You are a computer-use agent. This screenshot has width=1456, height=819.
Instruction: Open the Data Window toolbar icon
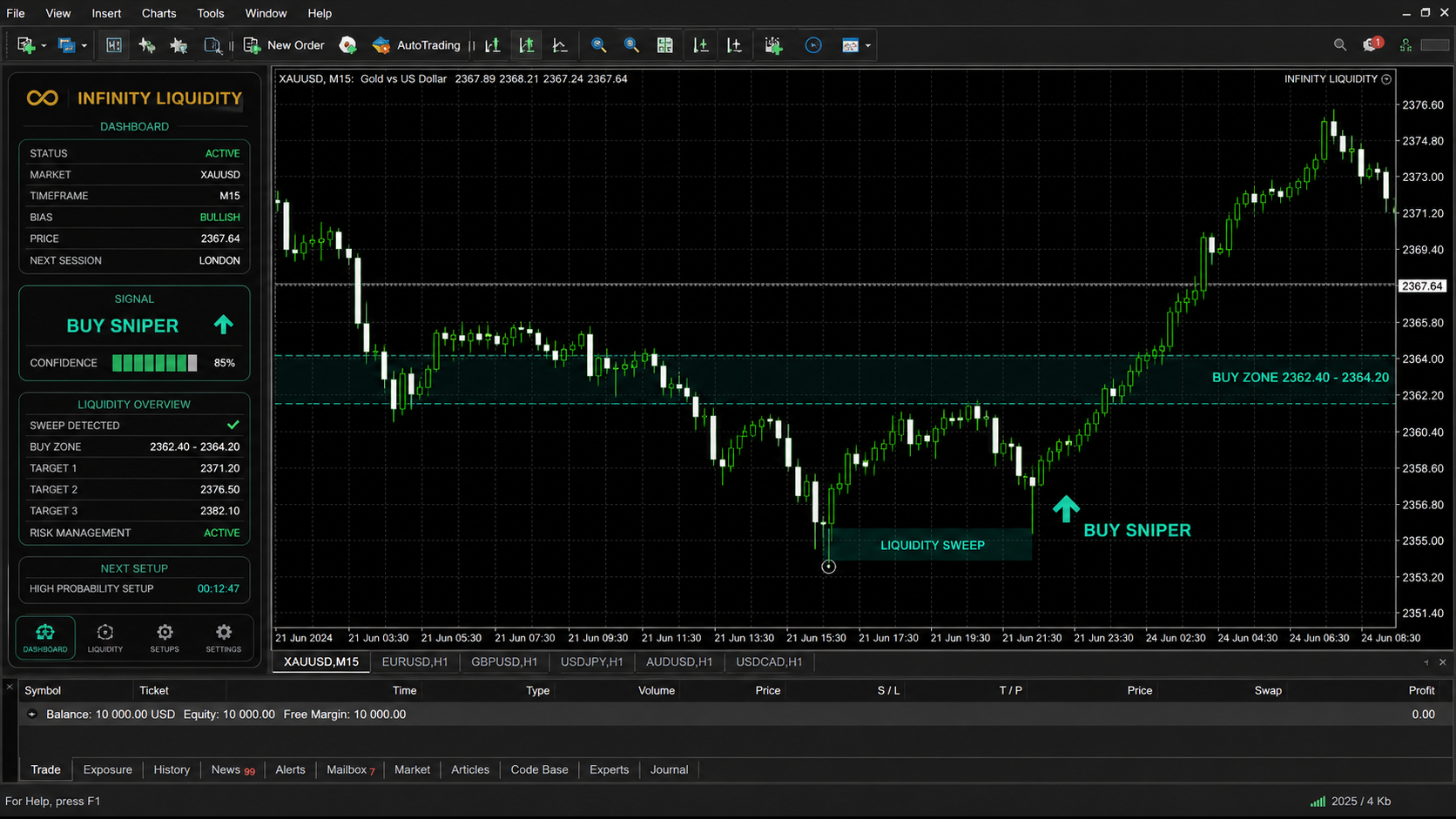point(146,45)
